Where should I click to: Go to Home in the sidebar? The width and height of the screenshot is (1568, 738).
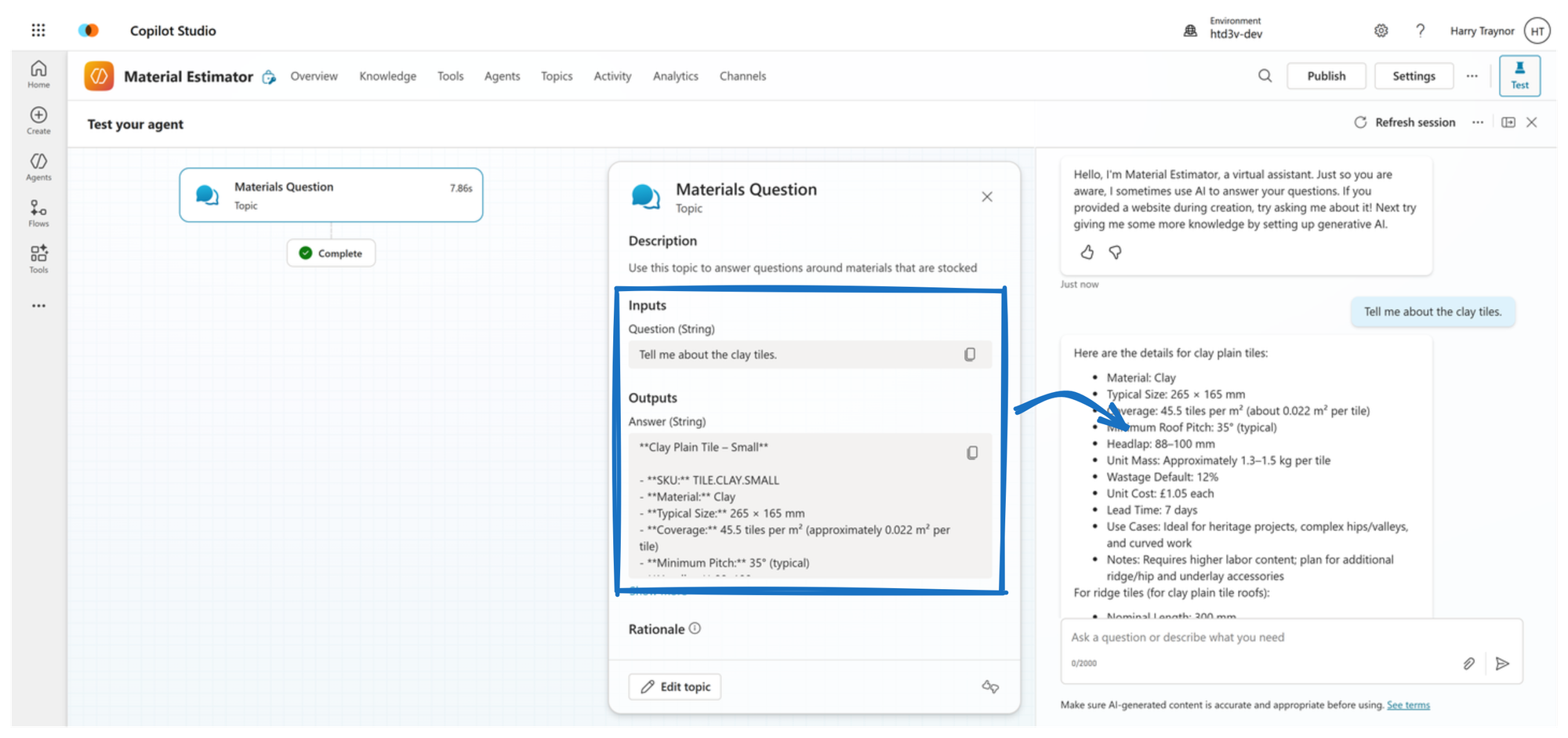pos(38,75)
